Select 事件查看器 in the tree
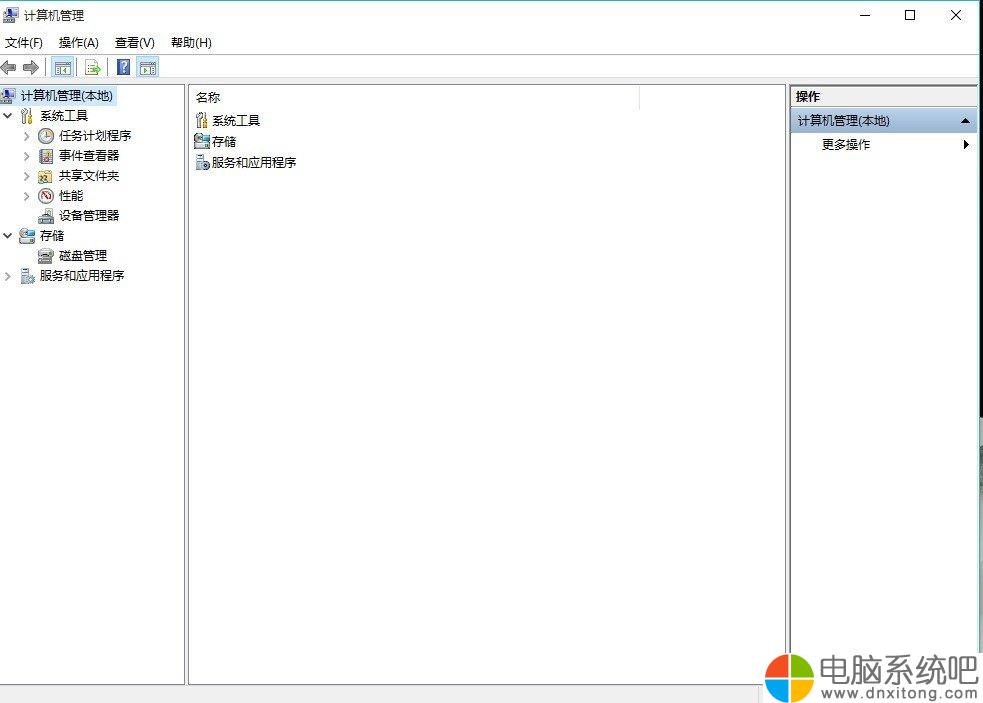The image size is (983, 703). coord(89,156)
